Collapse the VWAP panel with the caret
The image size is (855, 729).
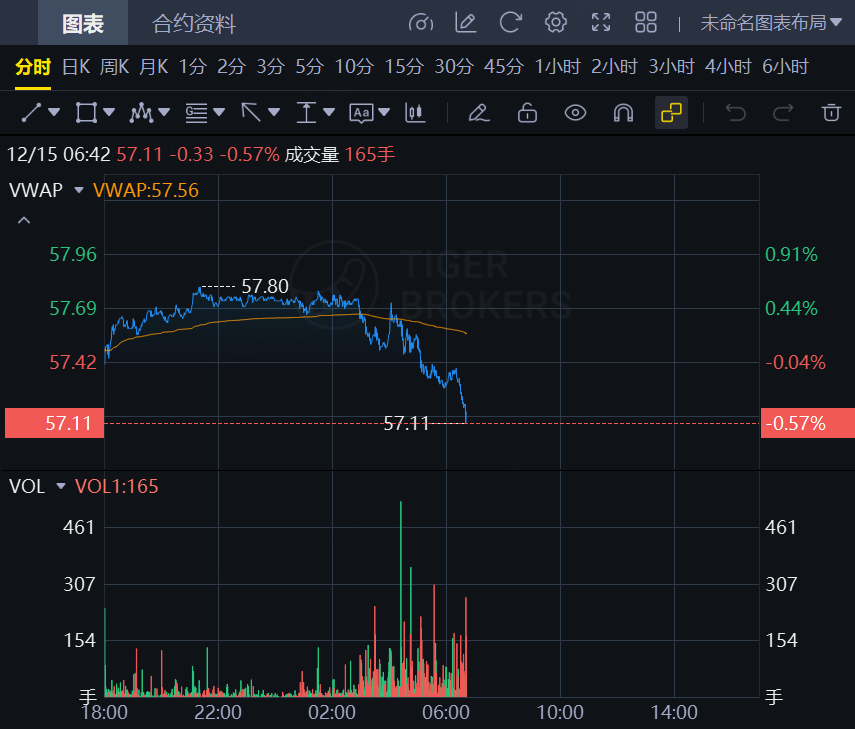click(x=24, y=220)
